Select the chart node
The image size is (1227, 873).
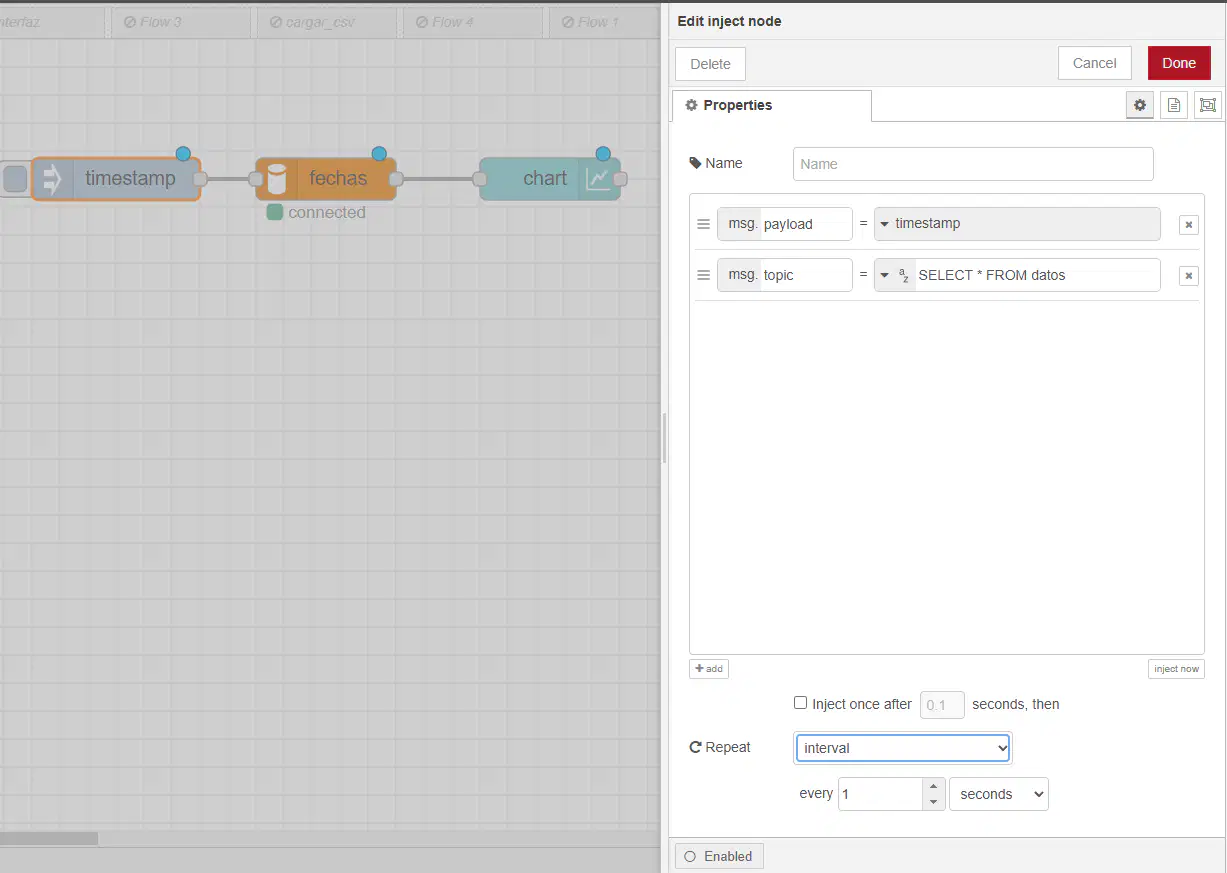[x=550, y=179]
